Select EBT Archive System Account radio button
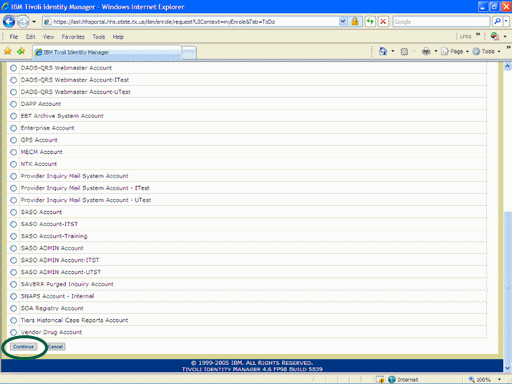The height and width of the screenshot is (384, 512). pos(13,116)
